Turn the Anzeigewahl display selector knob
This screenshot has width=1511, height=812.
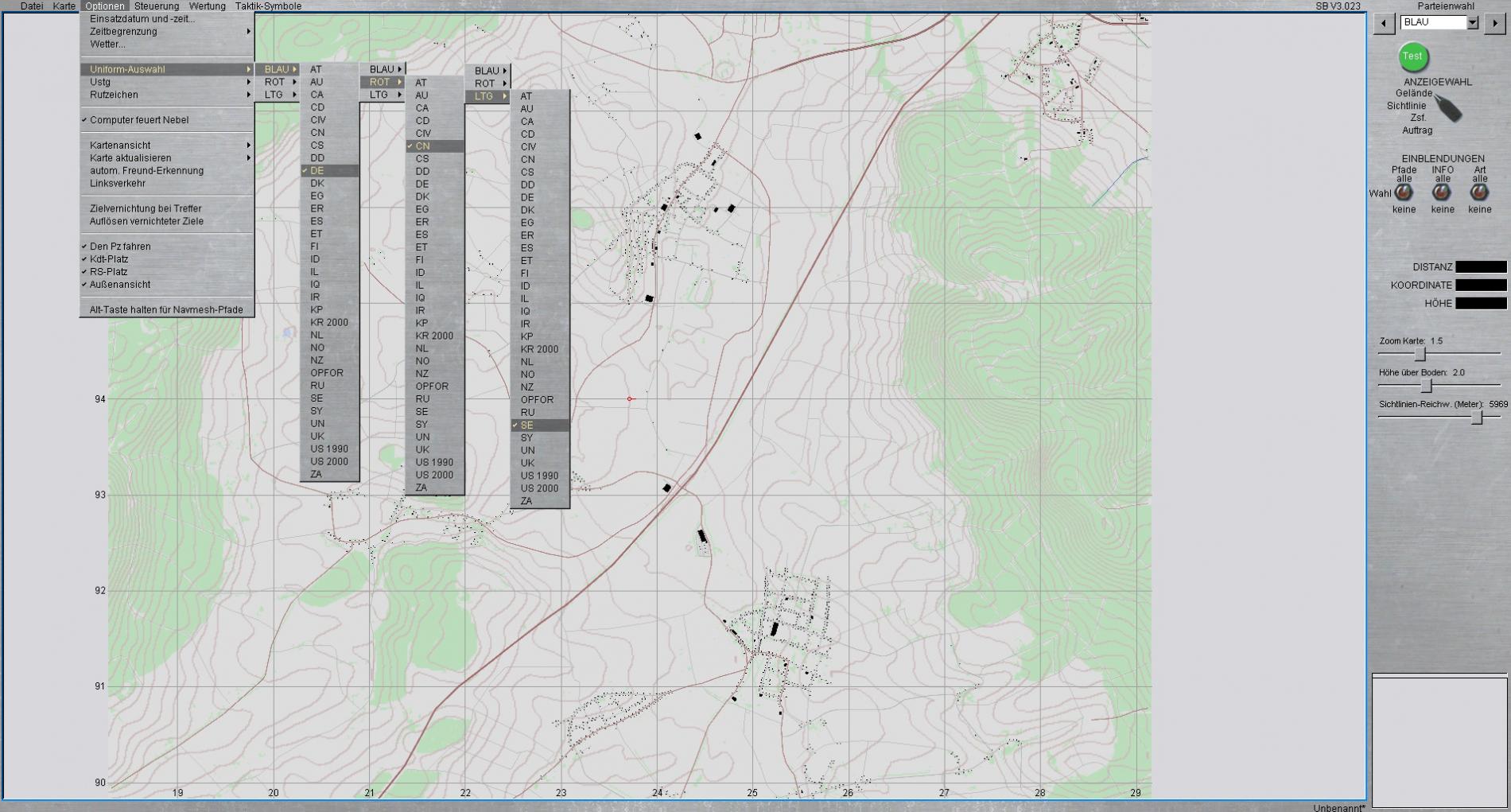[x=1449, y=109]
